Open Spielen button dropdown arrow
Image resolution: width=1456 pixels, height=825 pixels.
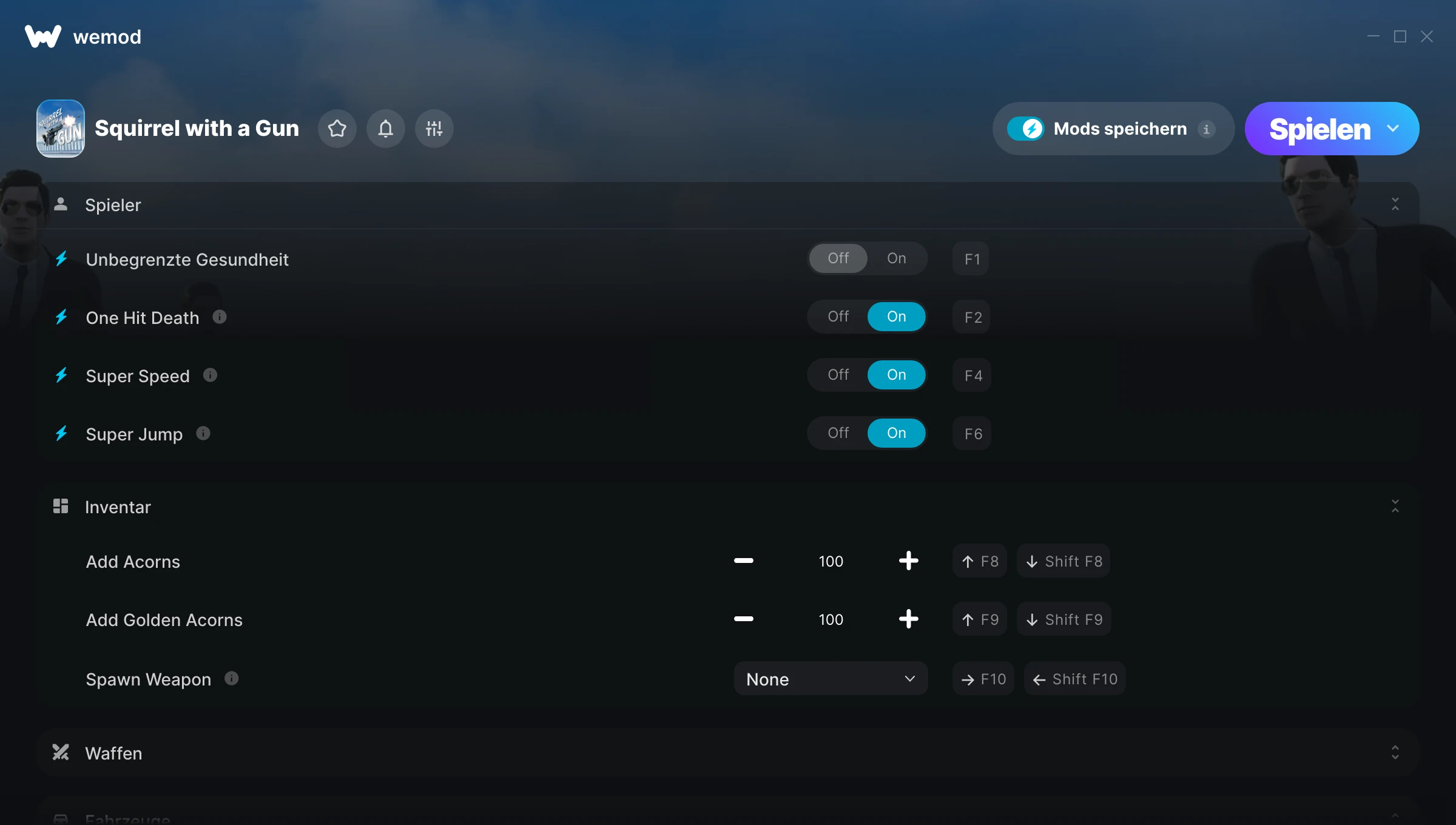1393,129
